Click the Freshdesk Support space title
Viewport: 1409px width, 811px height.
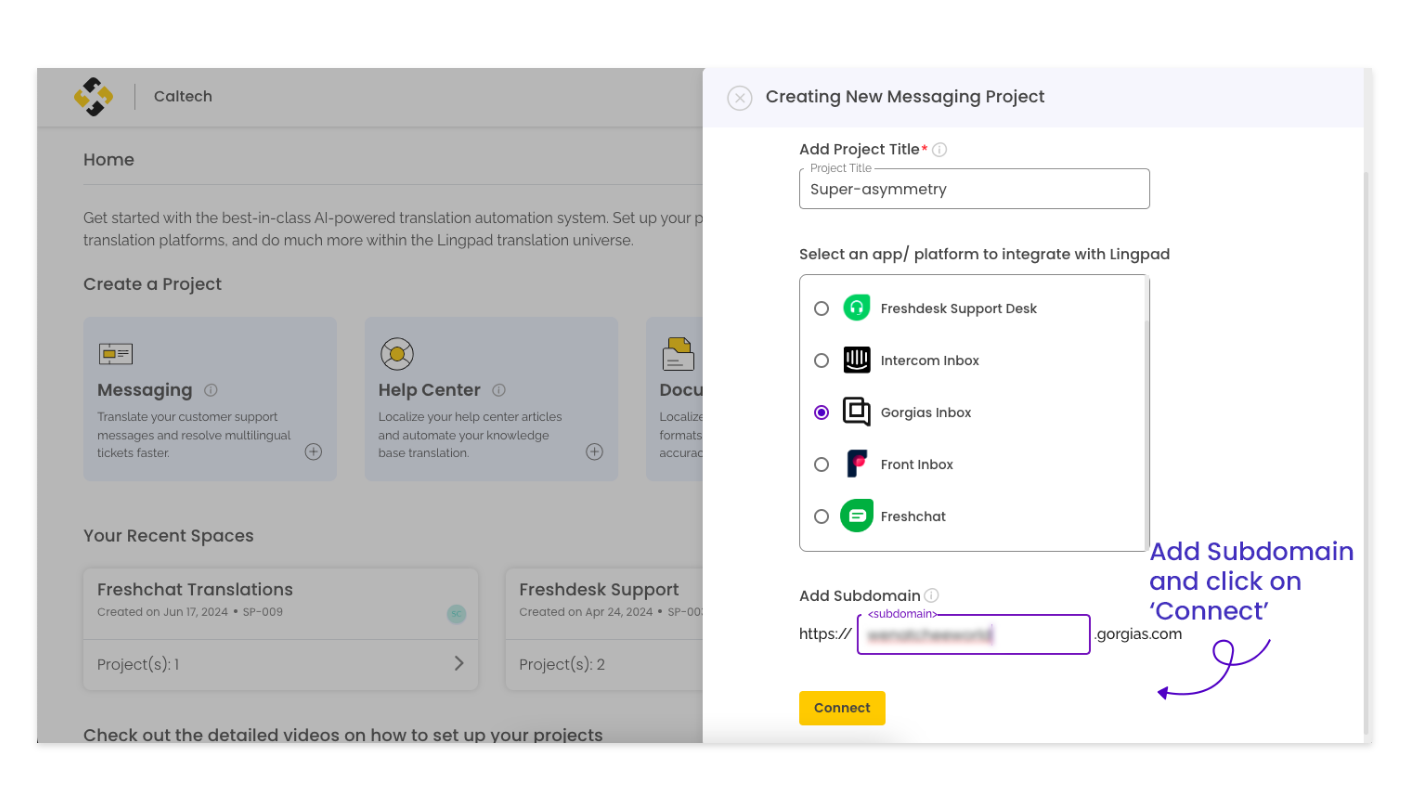(x=599, y=590)
